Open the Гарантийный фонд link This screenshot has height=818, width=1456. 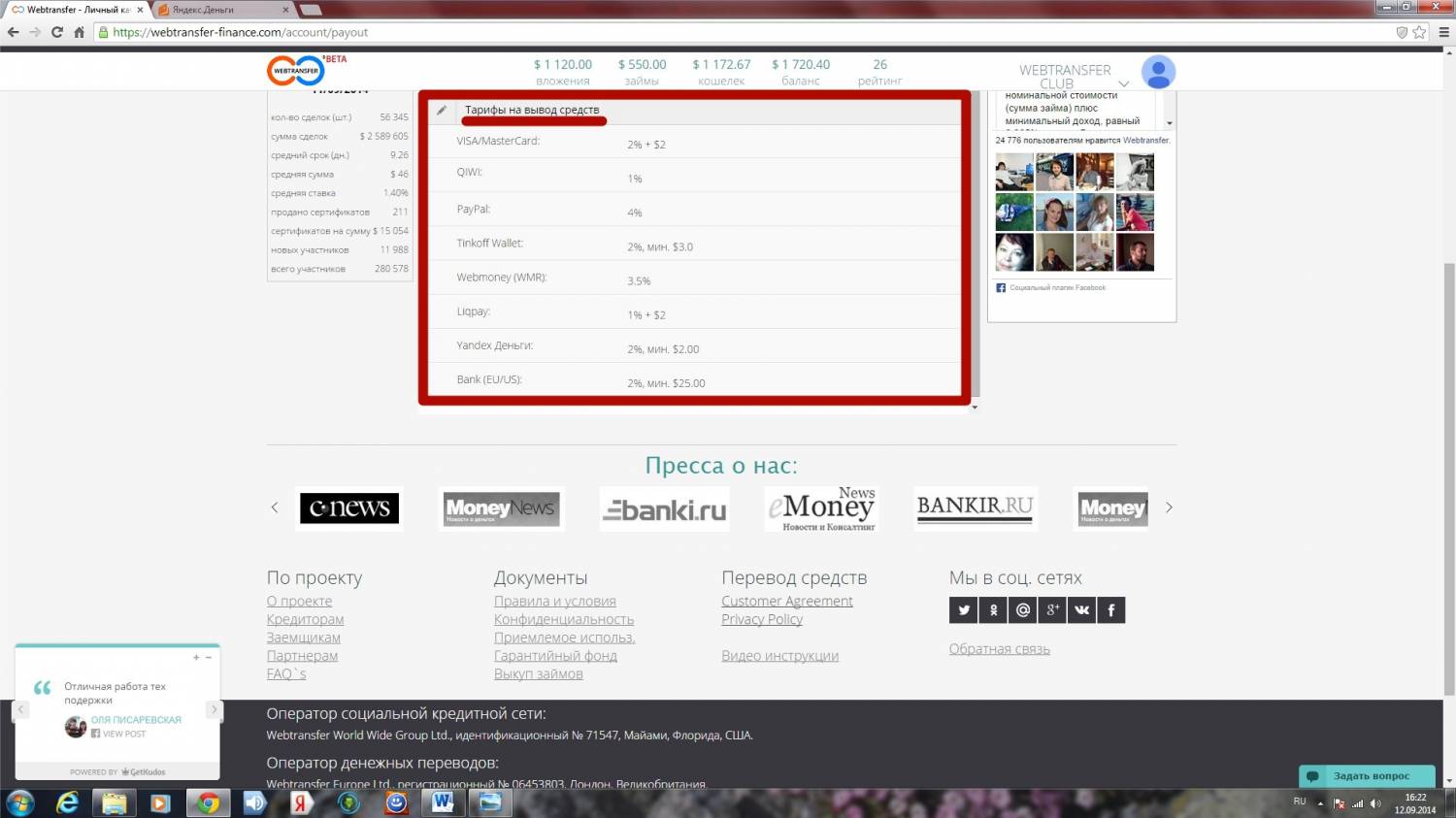tap(555, 656)
